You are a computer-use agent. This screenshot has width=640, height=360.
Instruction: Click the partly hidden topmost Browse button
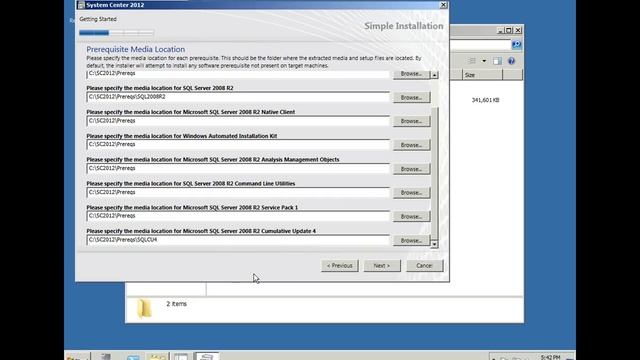point(411,74)
